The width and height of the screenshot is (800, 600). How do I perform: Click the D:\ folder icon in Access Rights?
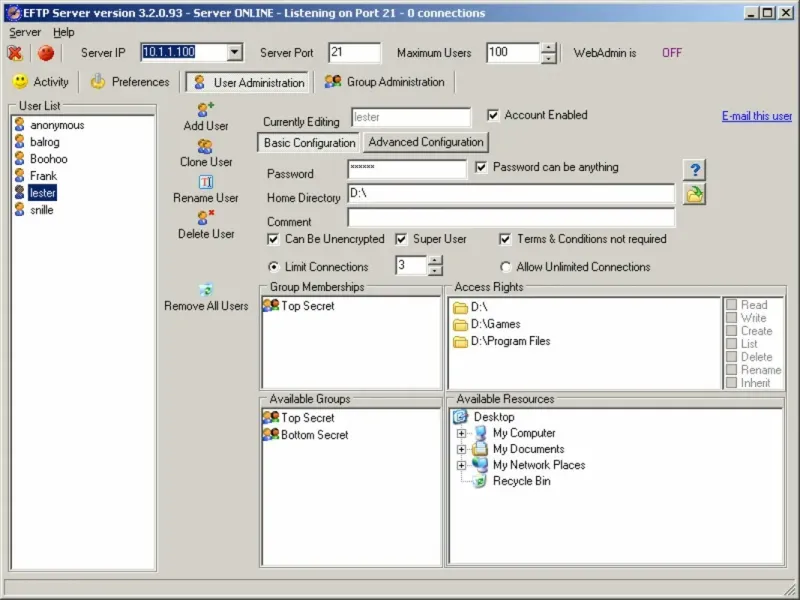(460, 307)
